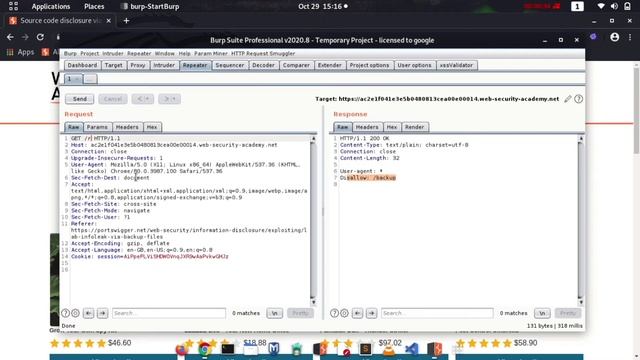This screenshot has height=360, width=640.
Task: Open request pane search settings gear icon
Action: [76, 313]
